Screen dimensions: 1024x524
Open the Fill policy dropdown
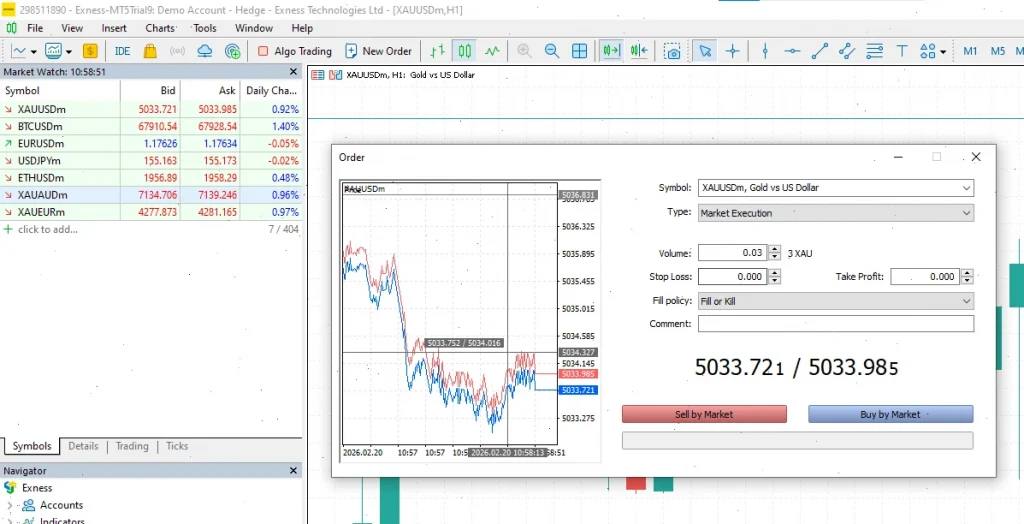point(836,301)
